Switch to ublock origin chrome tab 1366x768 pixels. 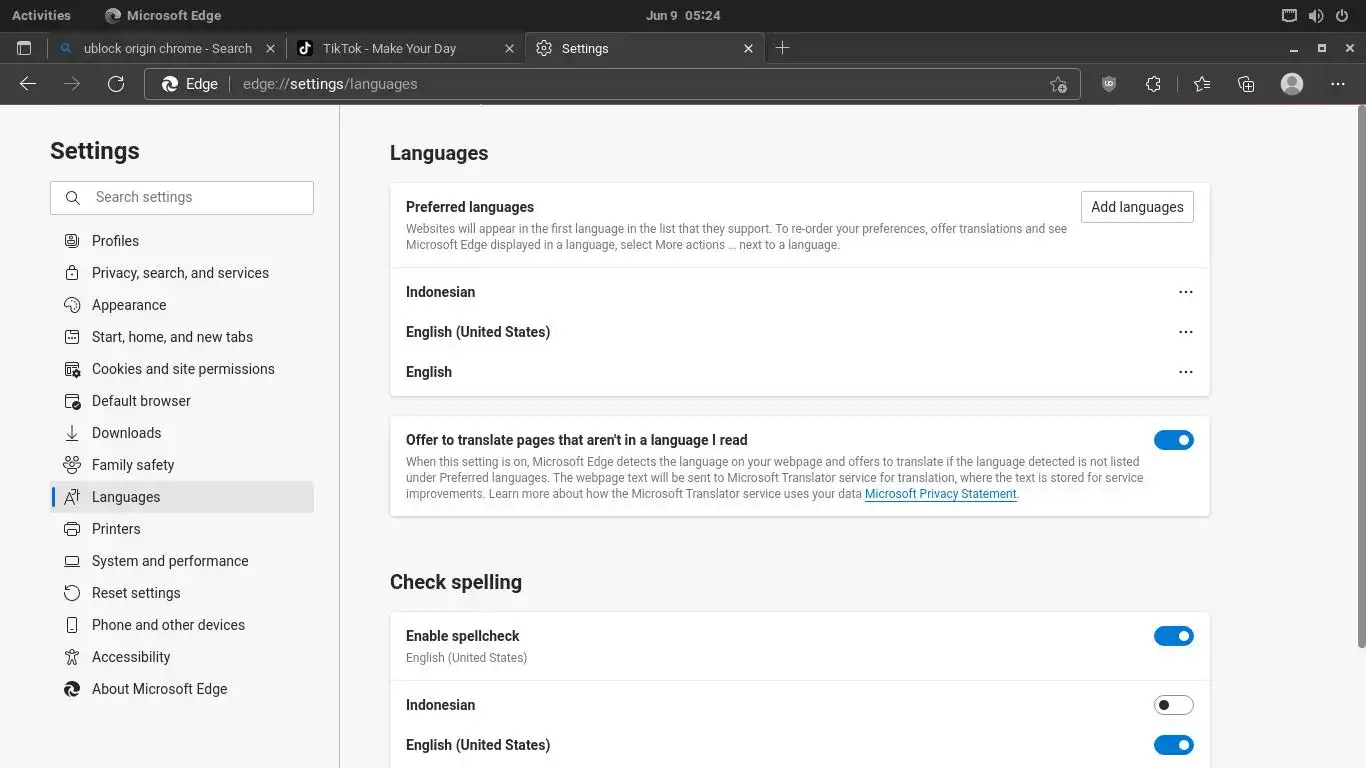coord(166,48)
